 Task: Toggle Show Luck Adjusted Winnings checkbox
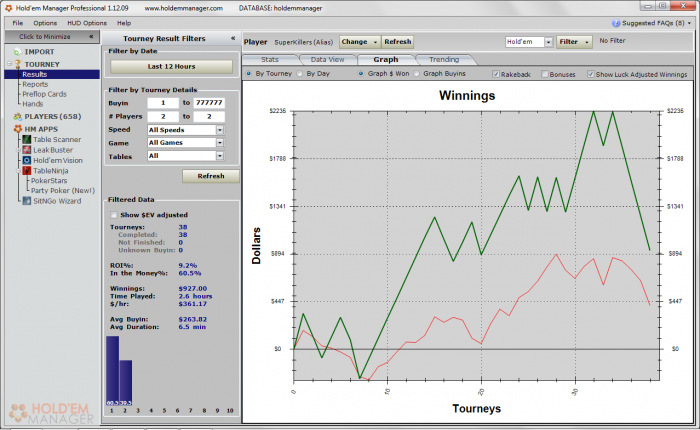[x=591, y=74]
